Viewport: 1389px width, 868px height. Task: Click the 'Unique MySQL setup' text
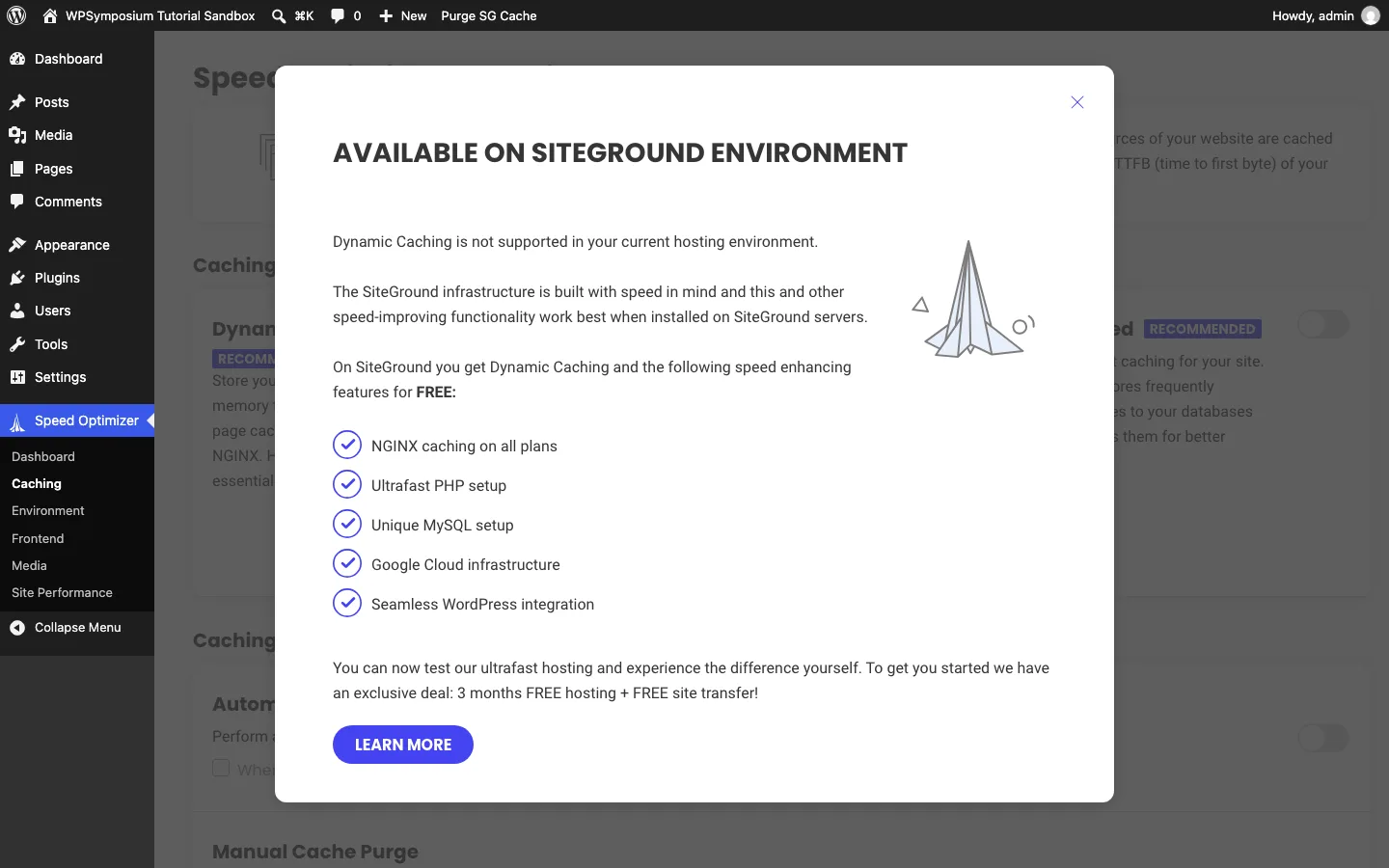(x=443, y=526)
